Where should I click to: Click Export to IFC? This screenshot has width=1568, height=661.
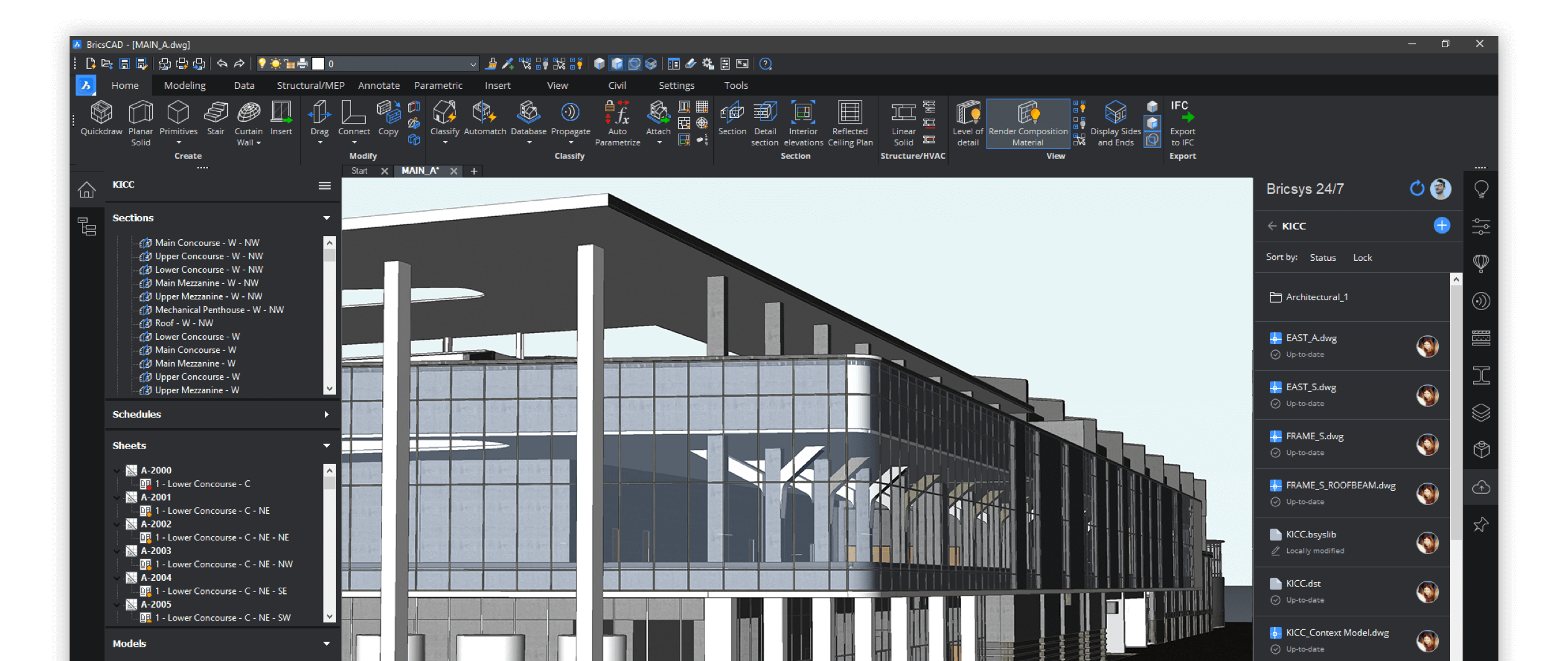pos(1182,122)
